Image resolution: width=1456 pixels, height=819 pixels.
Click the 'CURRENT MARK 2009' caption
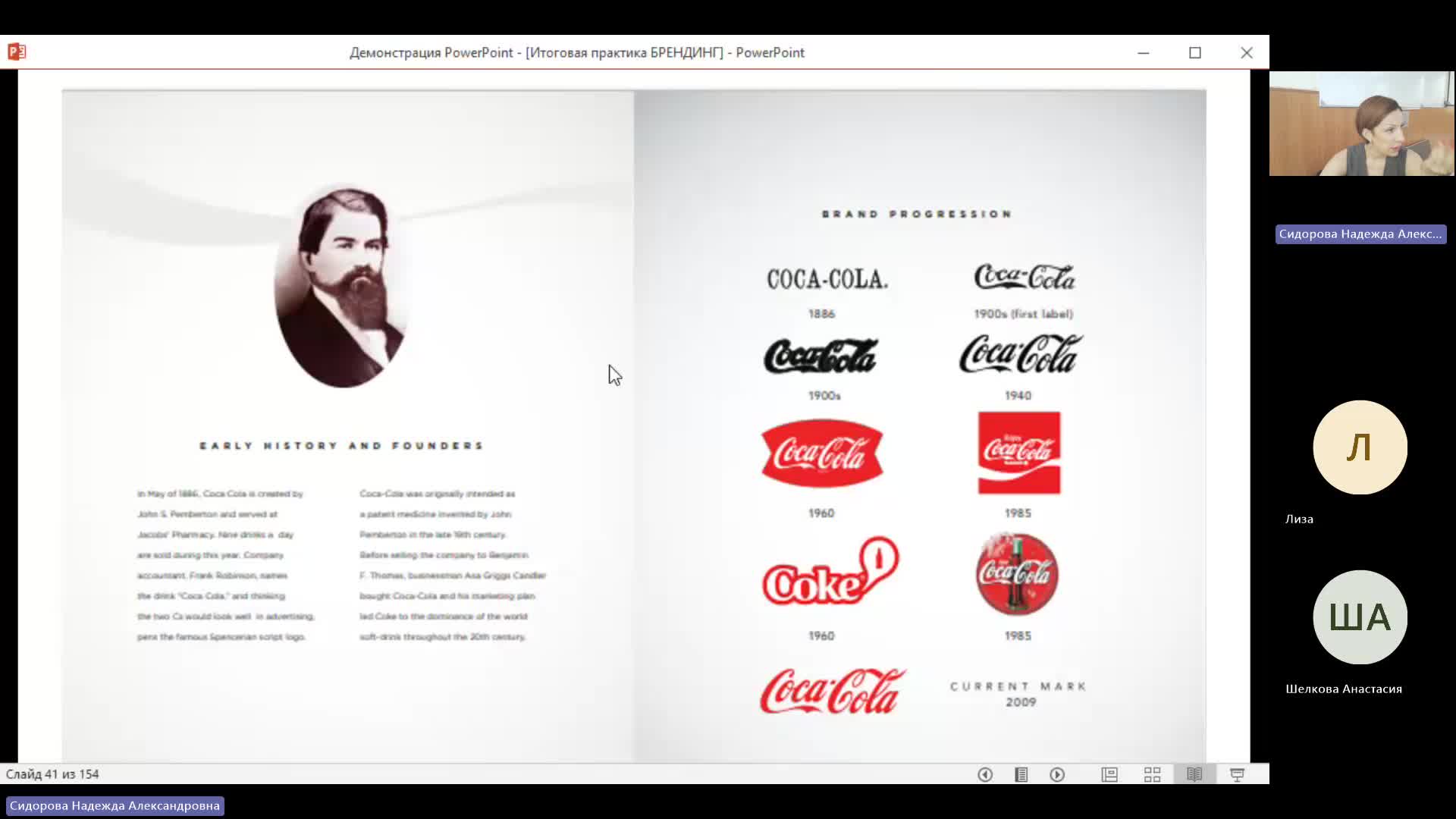point(1018,694)
